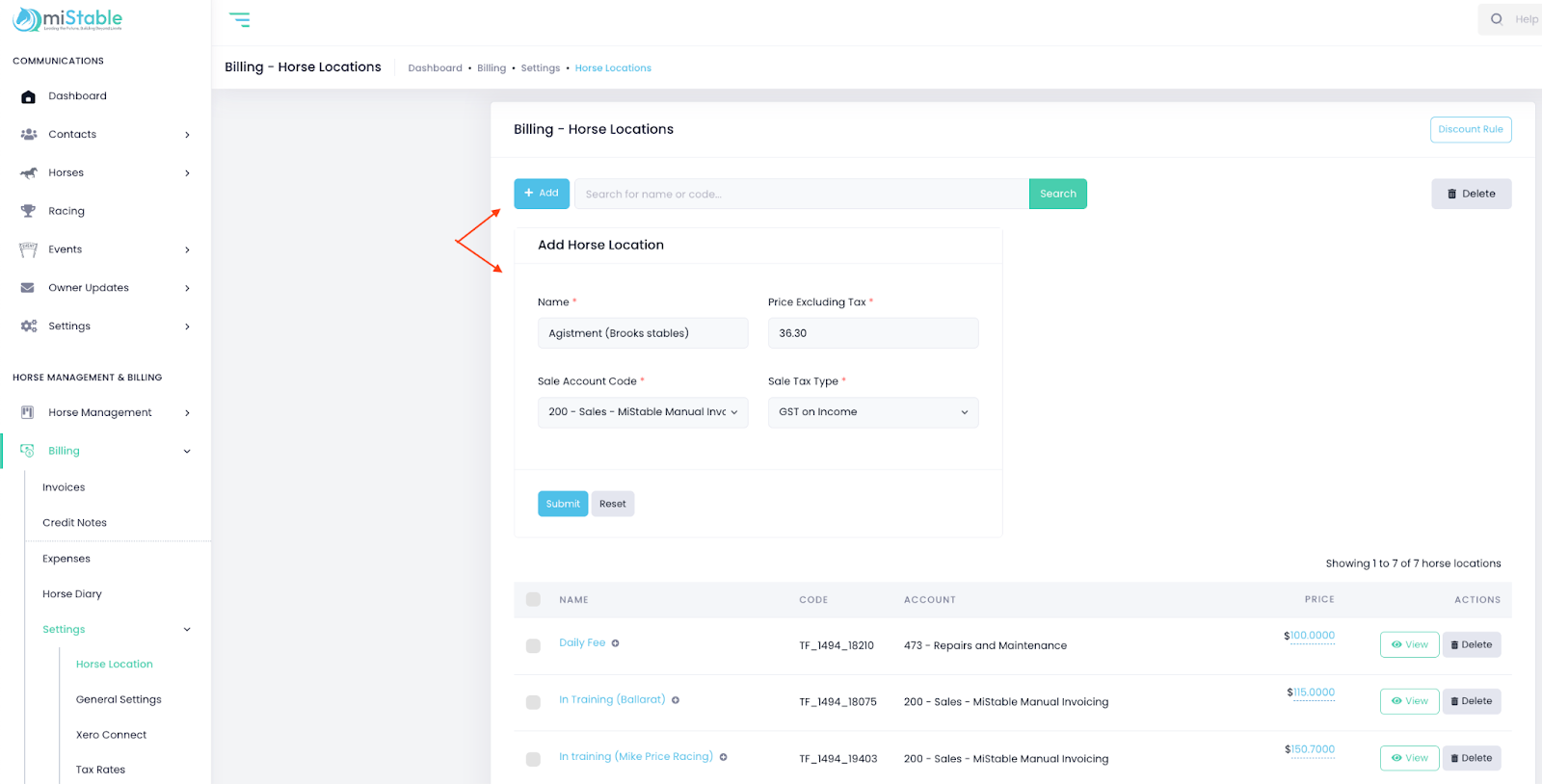The image size is (1542, 784).
Task: Click the Discount Rule button
Action: click(1470, 129)
